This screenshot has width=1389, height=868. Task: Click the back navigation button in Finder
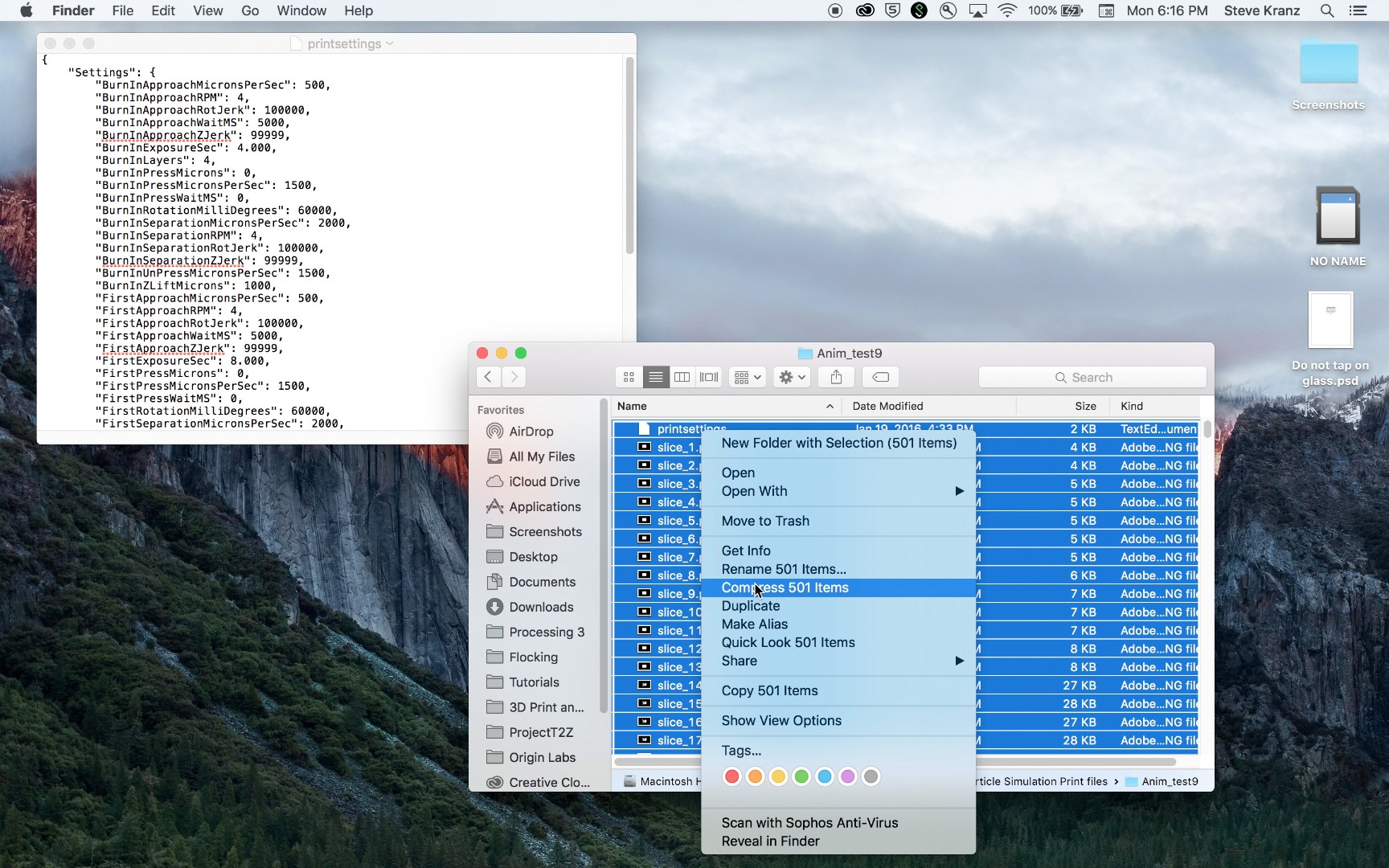(x=488, y=377)
